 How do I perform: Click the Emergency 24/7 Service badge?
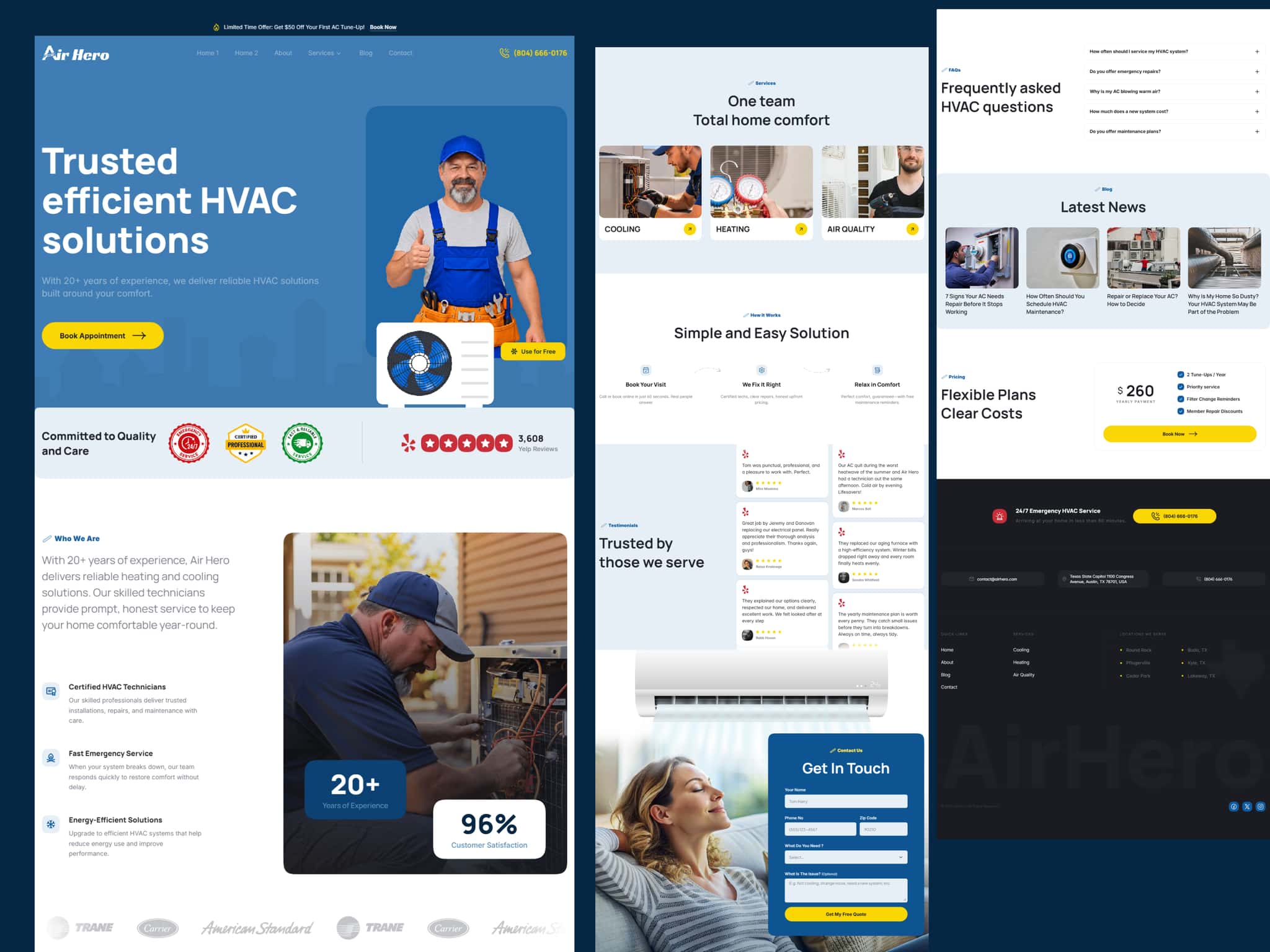[x=189, y=443]
